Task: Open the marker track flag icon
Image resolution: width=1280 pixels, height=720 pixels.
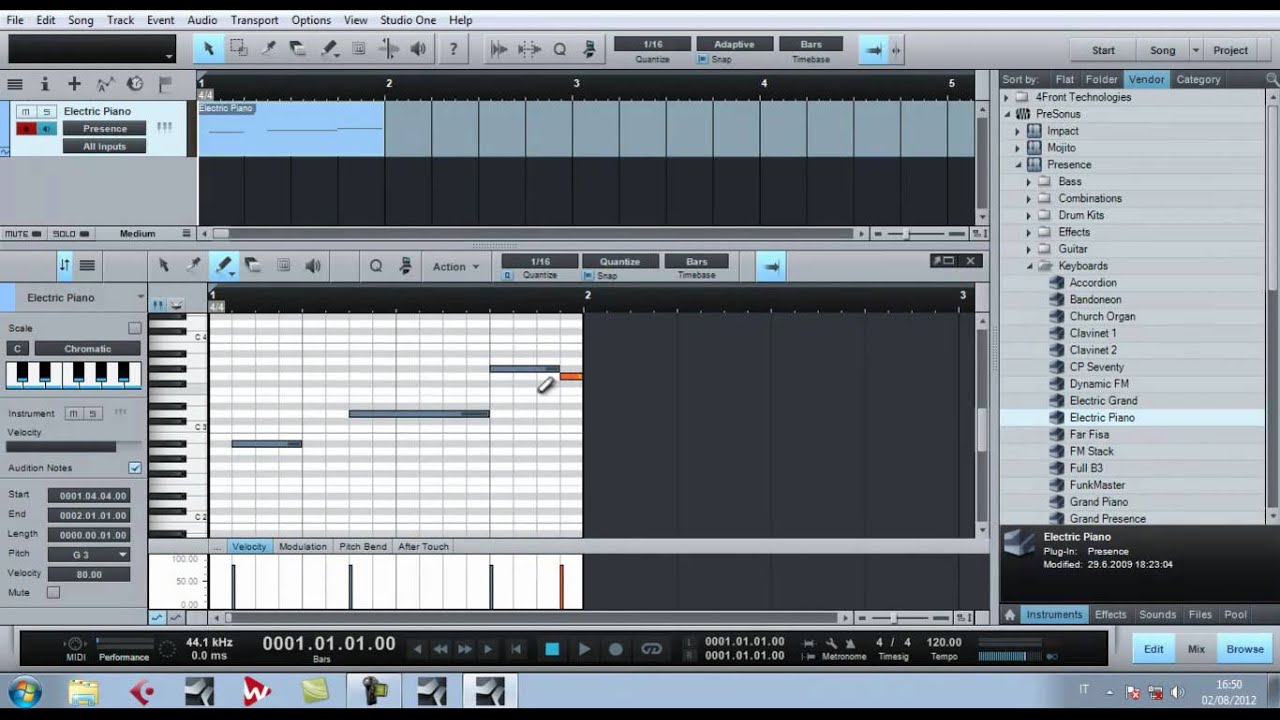Action: (x=165, y=84)
